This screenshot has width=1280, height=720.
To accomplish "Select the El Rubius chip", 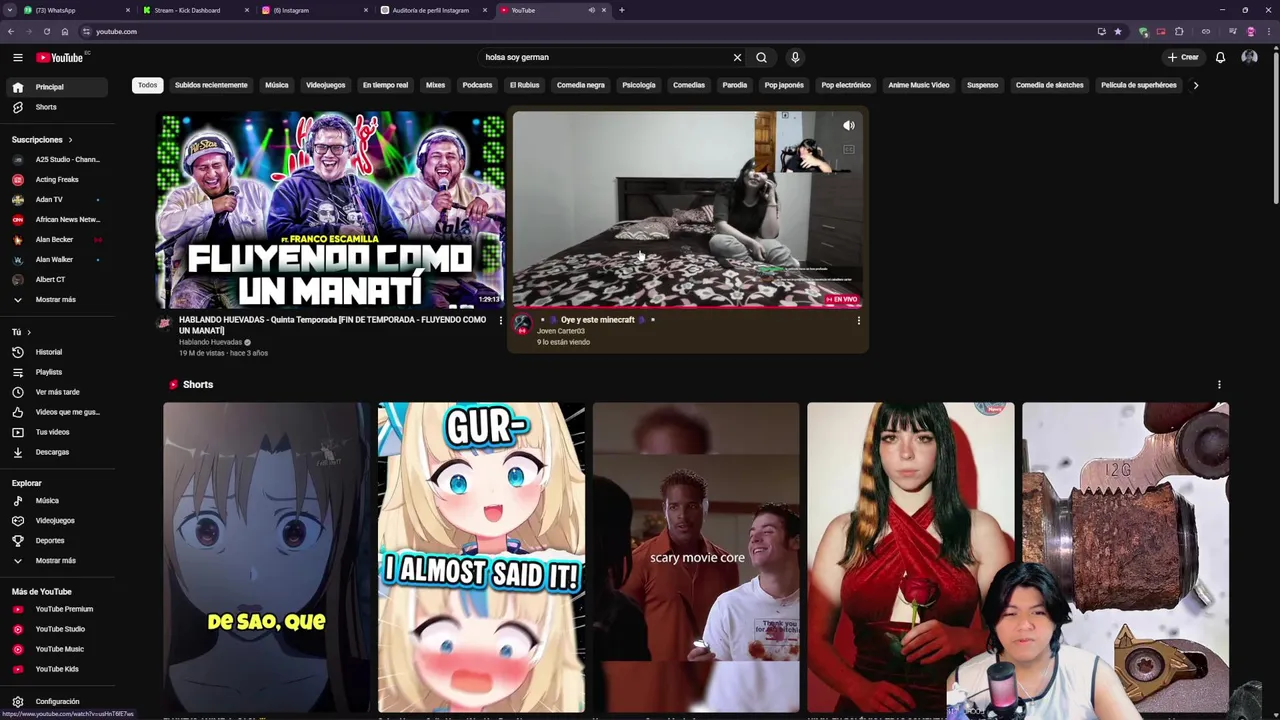I will [x=525, y=85].
